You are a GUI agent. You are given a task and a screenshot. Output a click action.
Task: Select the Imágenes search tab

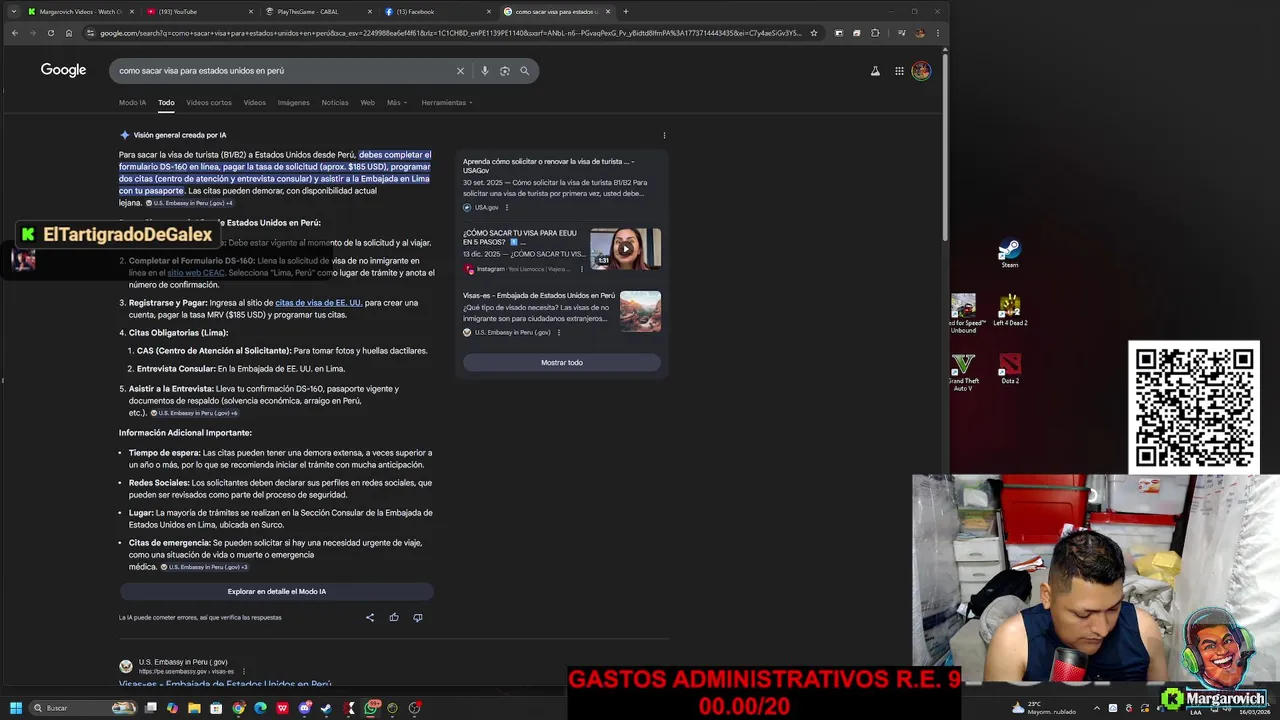pos(293,103)
